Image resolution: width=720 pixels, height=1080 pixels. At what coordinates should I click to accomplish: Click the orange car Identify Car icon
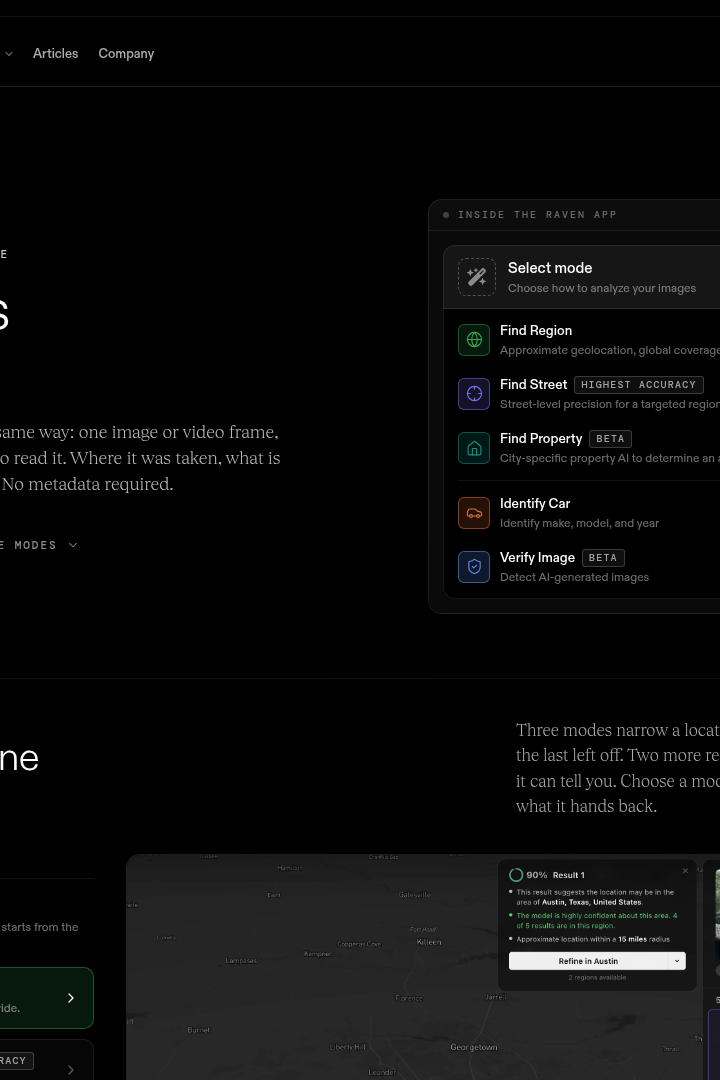pyautogui.click(x=474, y=512)
